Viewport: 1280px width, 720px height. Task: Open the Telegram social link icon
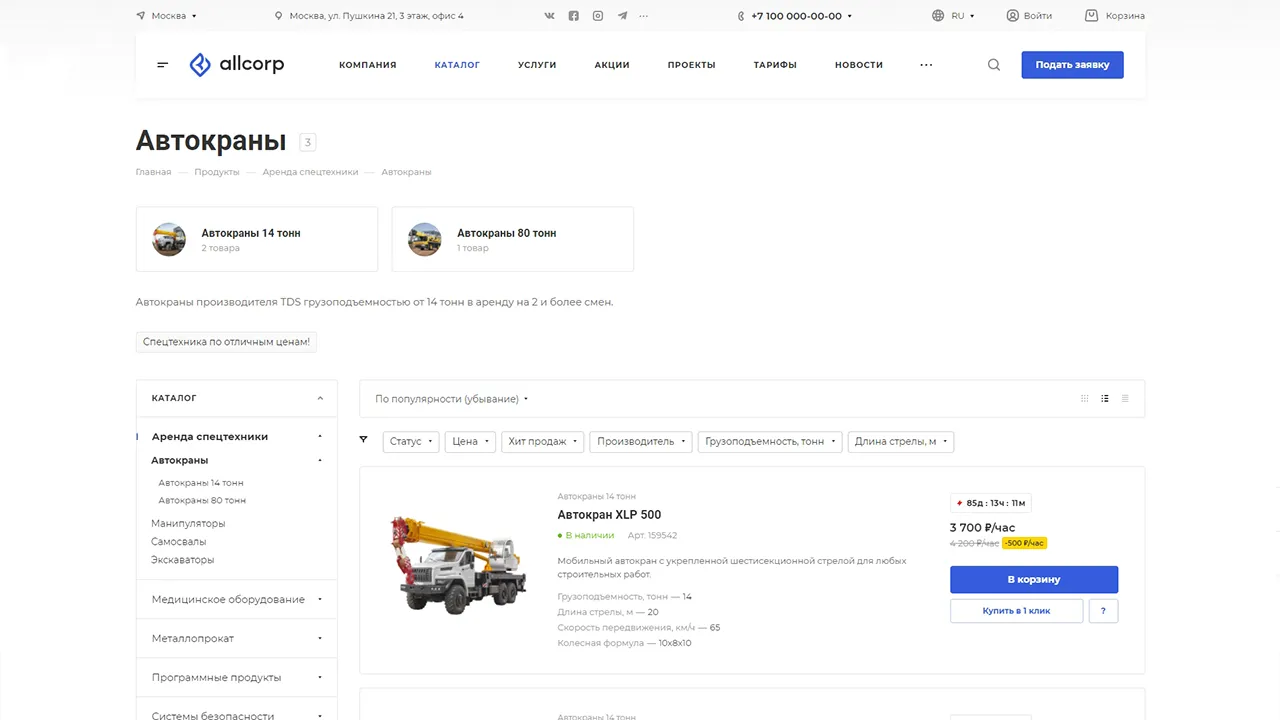click(x=623, y=16)
